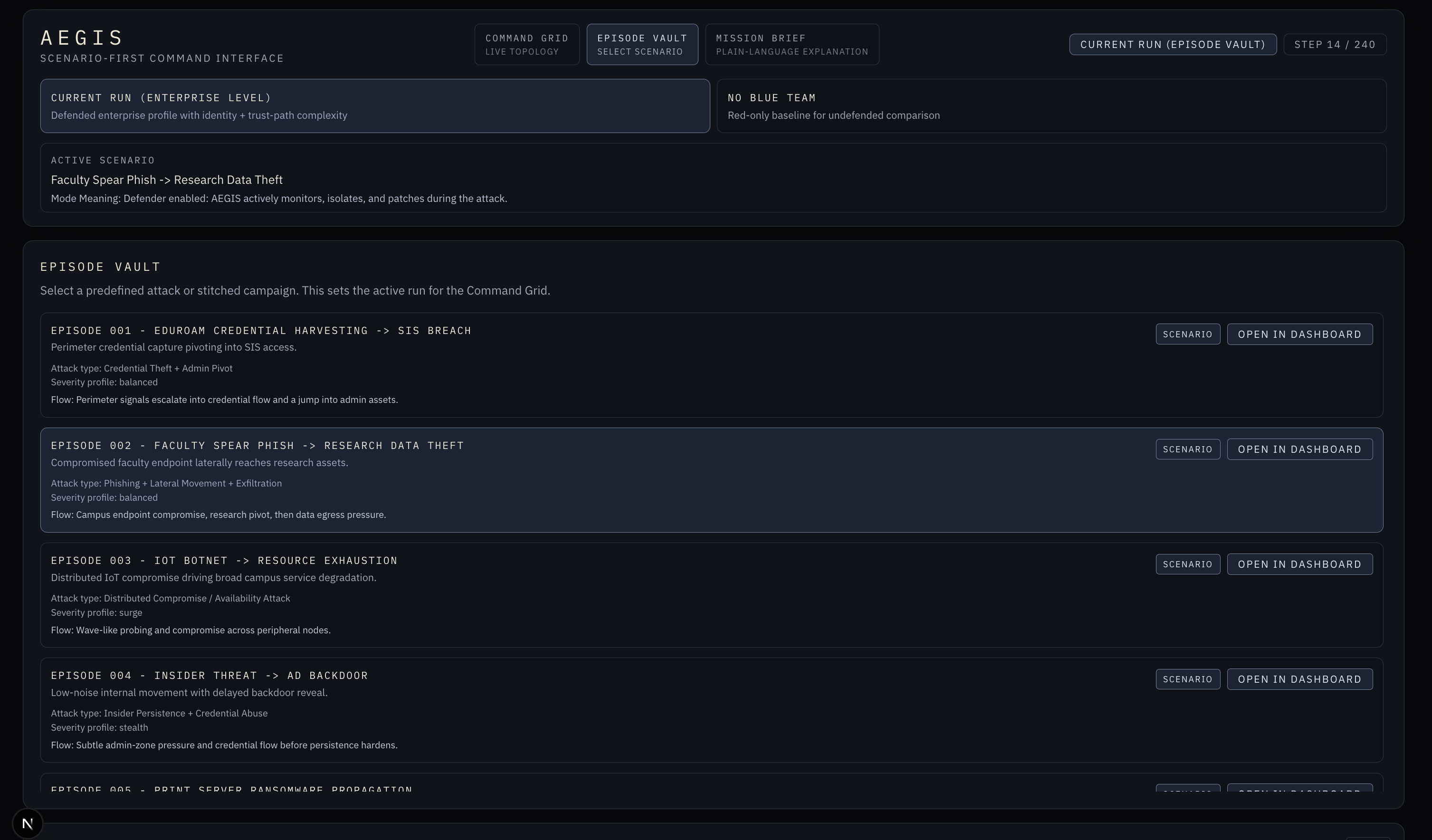Click the AEGIS logo title
Viewport: 1432px width, 840px height.
82,38
